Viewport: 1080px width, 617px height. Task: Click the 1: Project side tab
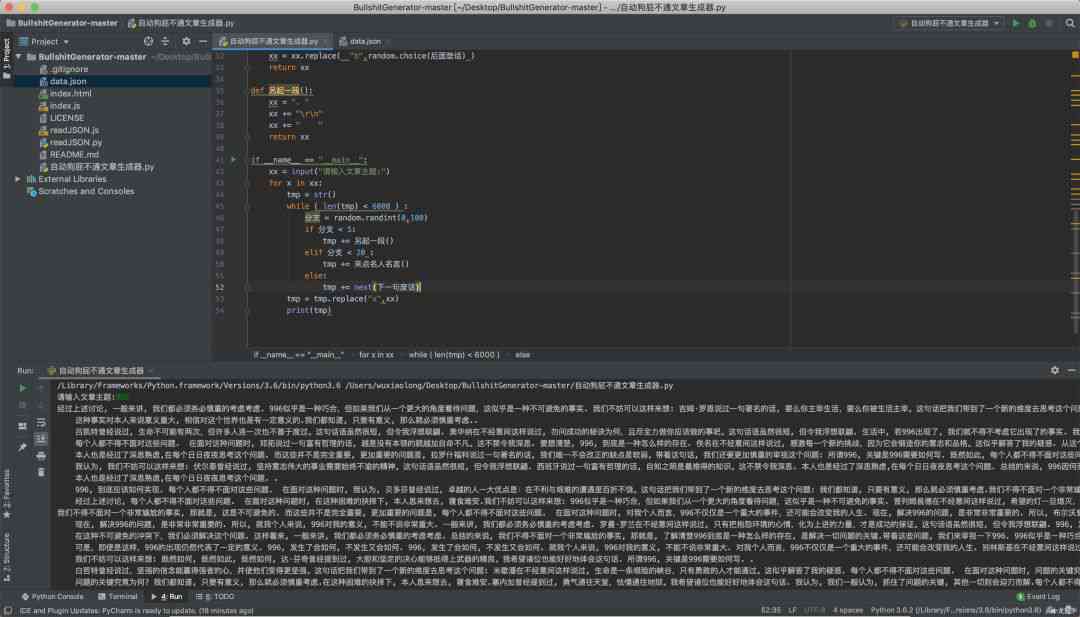pyautogui.click(x=7, y=59)
